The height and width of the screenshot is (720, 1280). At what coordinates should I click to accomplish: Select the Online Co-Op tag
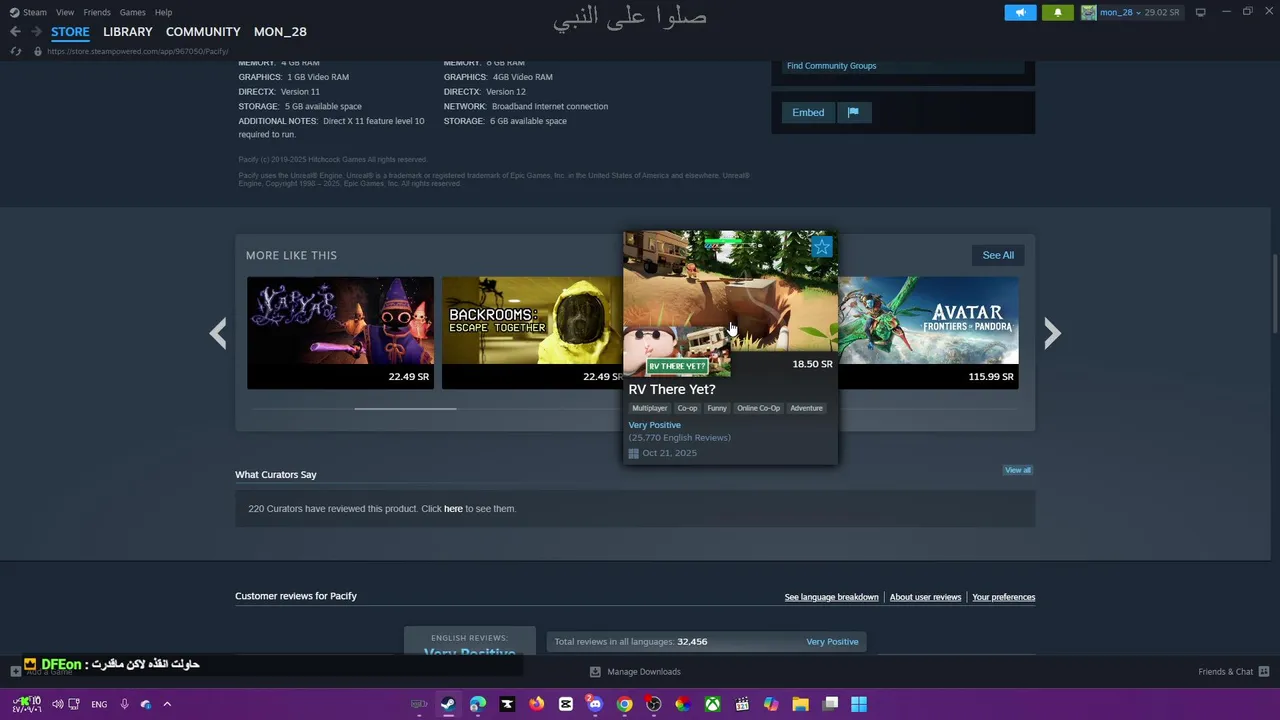pyautogui.click(x=758, y=408)
